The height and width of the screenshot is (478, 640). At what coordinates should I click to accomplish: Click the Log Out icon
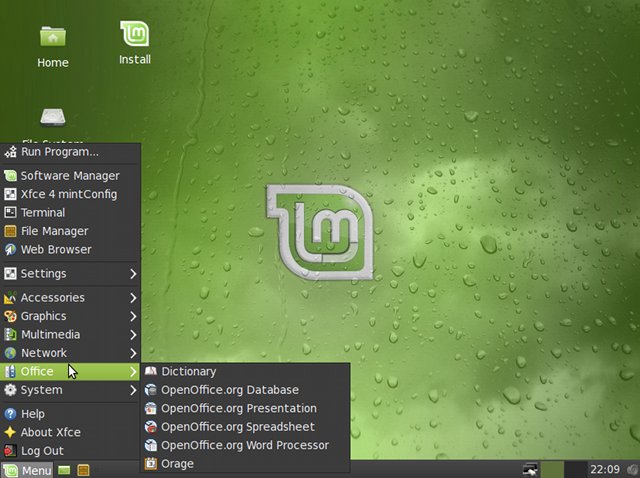pos(10,451)
